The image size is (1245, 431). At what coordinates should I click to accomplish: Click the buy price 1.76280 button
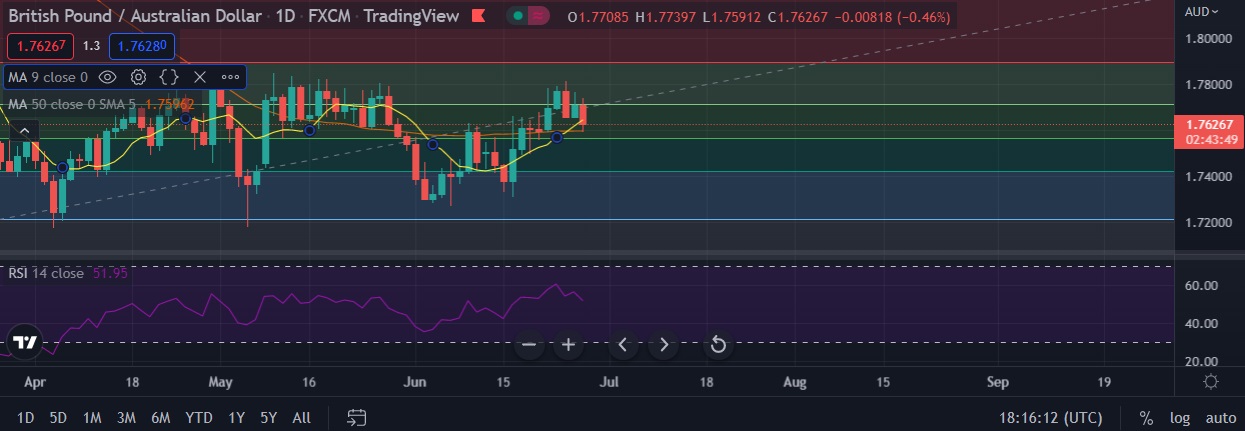(141, 46)
